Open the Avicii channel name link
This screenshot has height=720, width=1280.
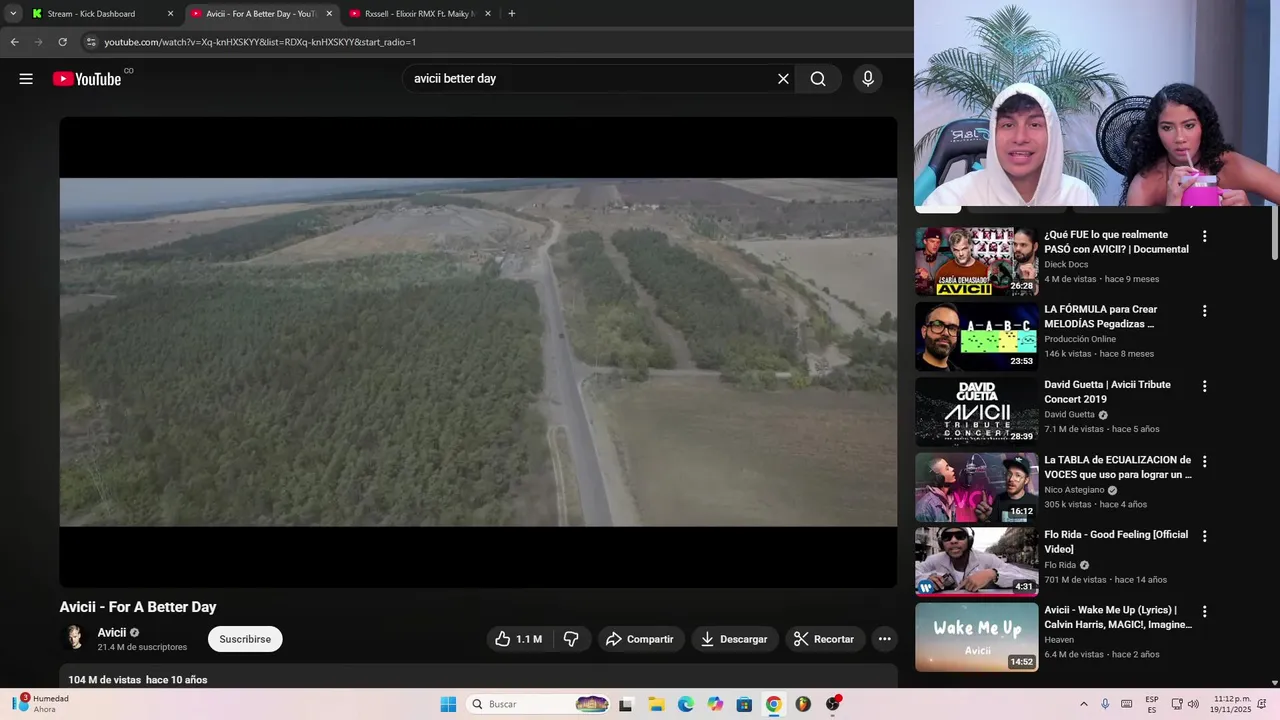(x=111, y=633)
